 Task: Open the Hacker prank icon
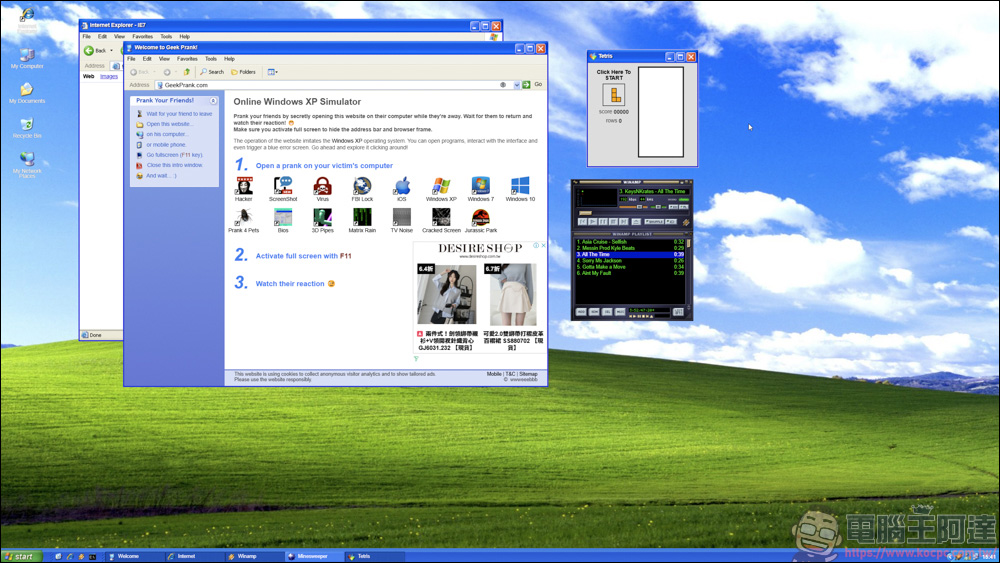coord(244,189)
